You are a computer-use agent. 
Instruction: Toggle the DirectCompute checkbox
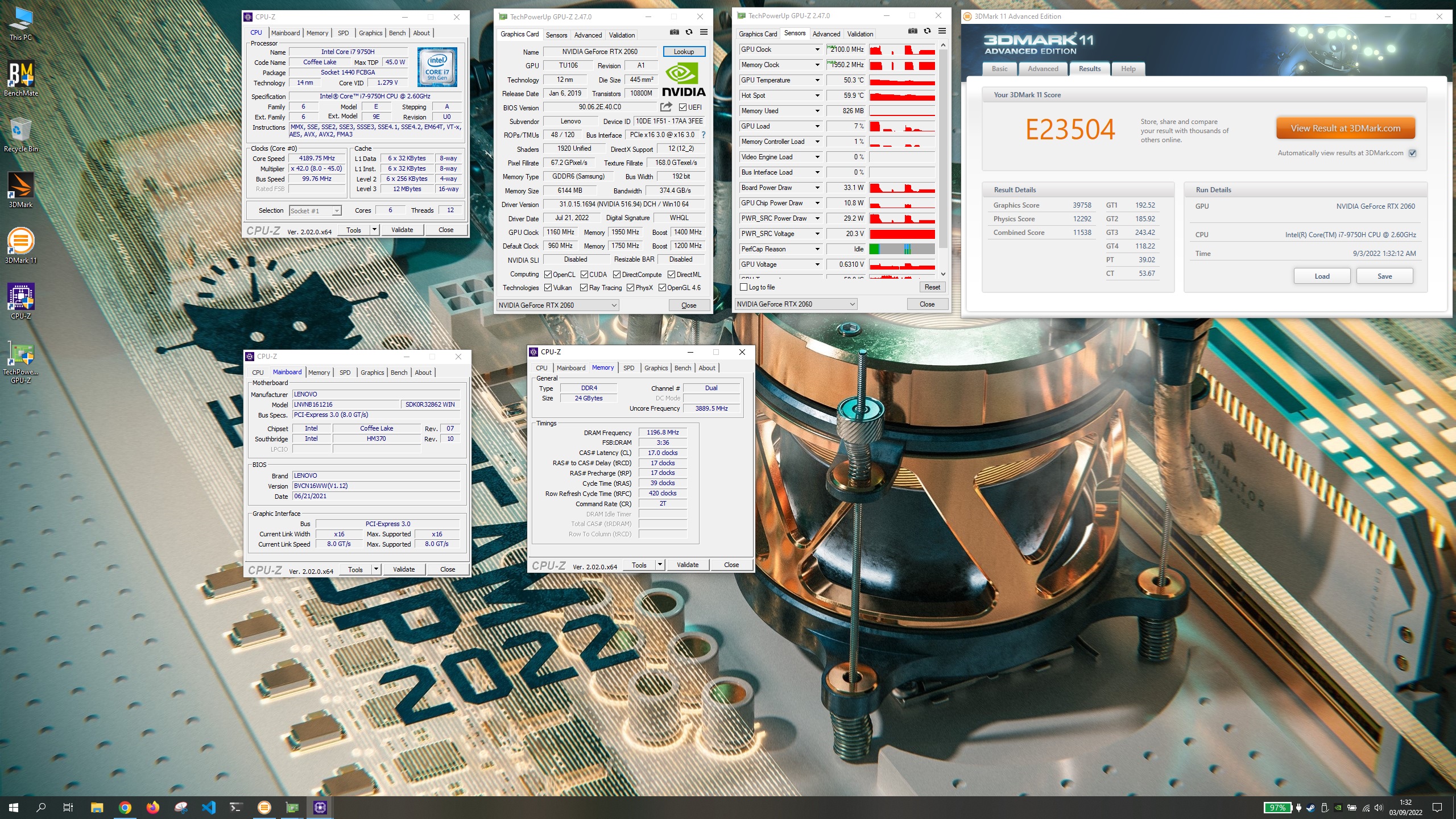click(617, 274)
